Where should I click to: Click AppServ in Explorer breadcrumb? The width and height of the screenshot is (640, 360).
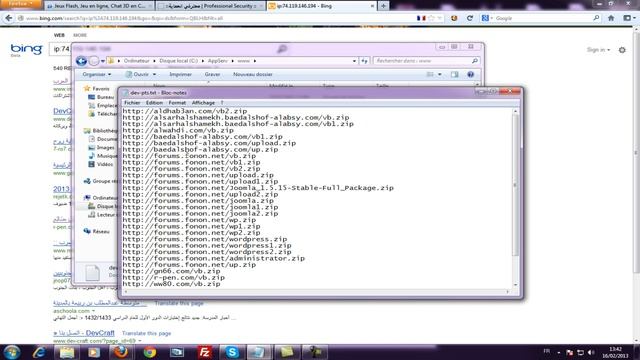pyautogui.click(x=218, y=61)
